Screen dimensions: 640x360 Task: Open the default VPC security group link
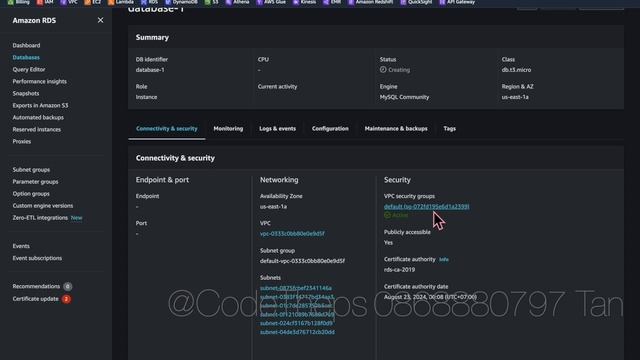click(427, 207)
